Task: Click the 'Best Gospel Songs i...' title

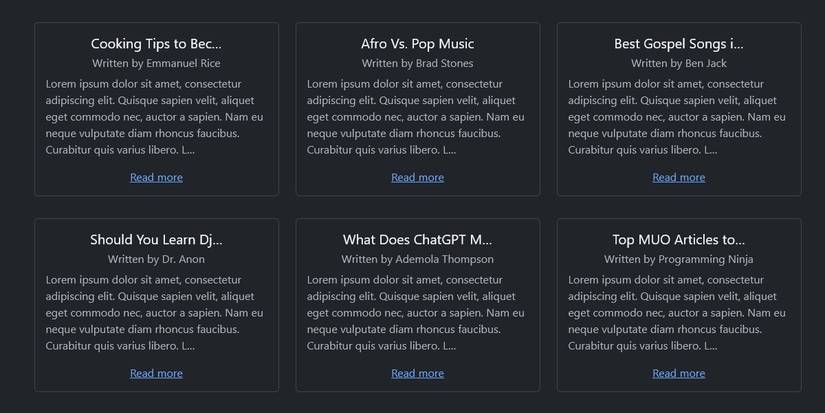Action: pyautogui.click(x=678, y=44)
